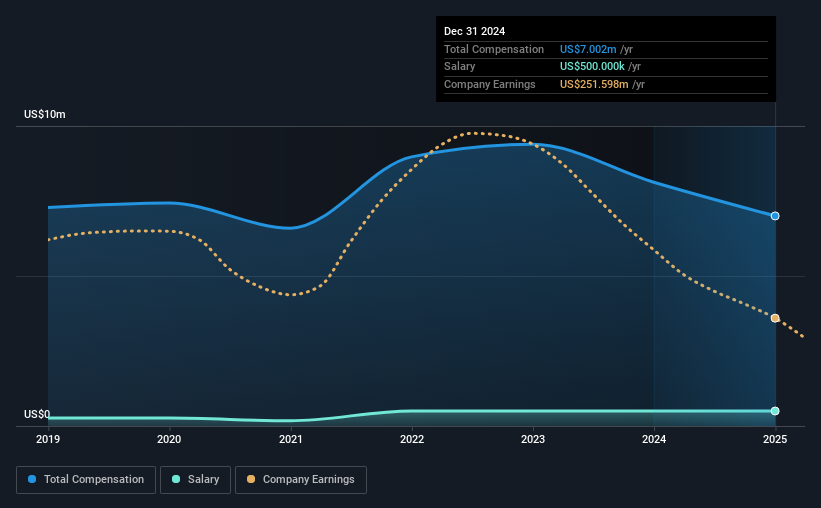The height and width of the screenshot is (508, 821).
Task: Toggle the Salary legend button
Action: (195, 480)
